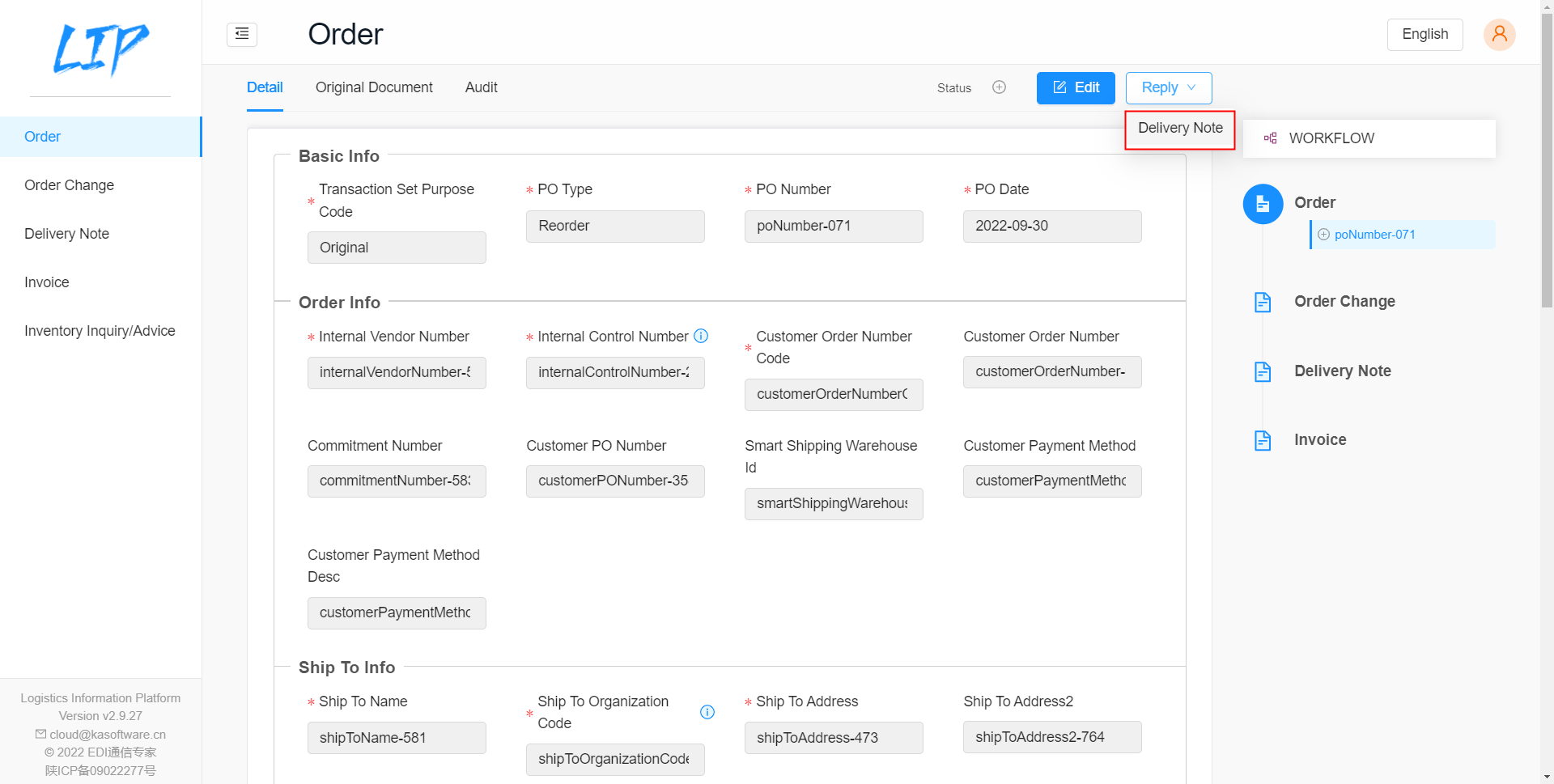Select Order heading in workflow panel
1554x784 pixels.
(1314, 203)
